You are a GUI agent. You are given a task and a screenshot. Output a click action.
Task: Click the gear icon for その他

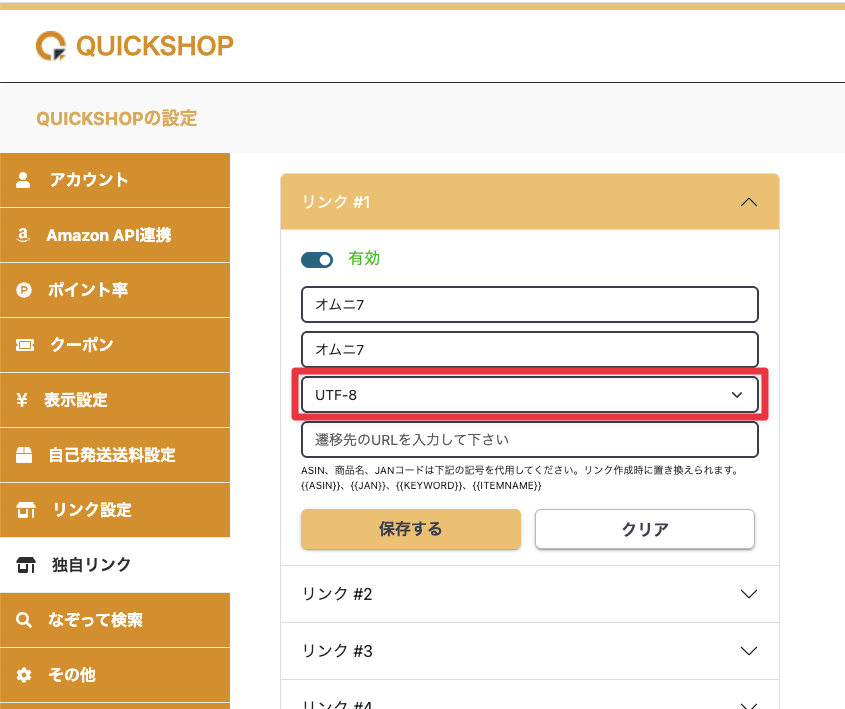24,675
